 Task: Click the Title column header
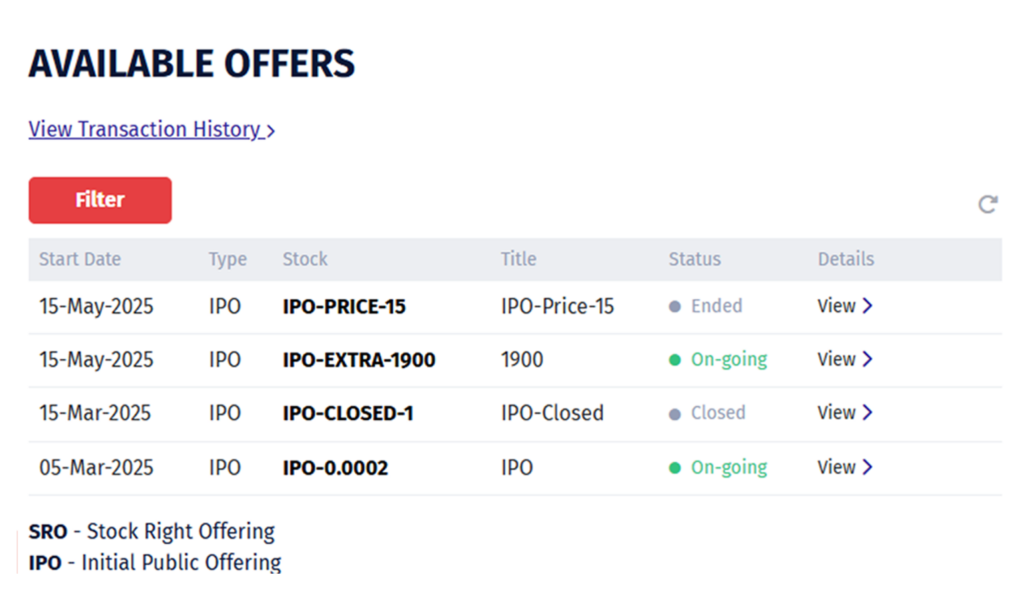pos(518,259)
